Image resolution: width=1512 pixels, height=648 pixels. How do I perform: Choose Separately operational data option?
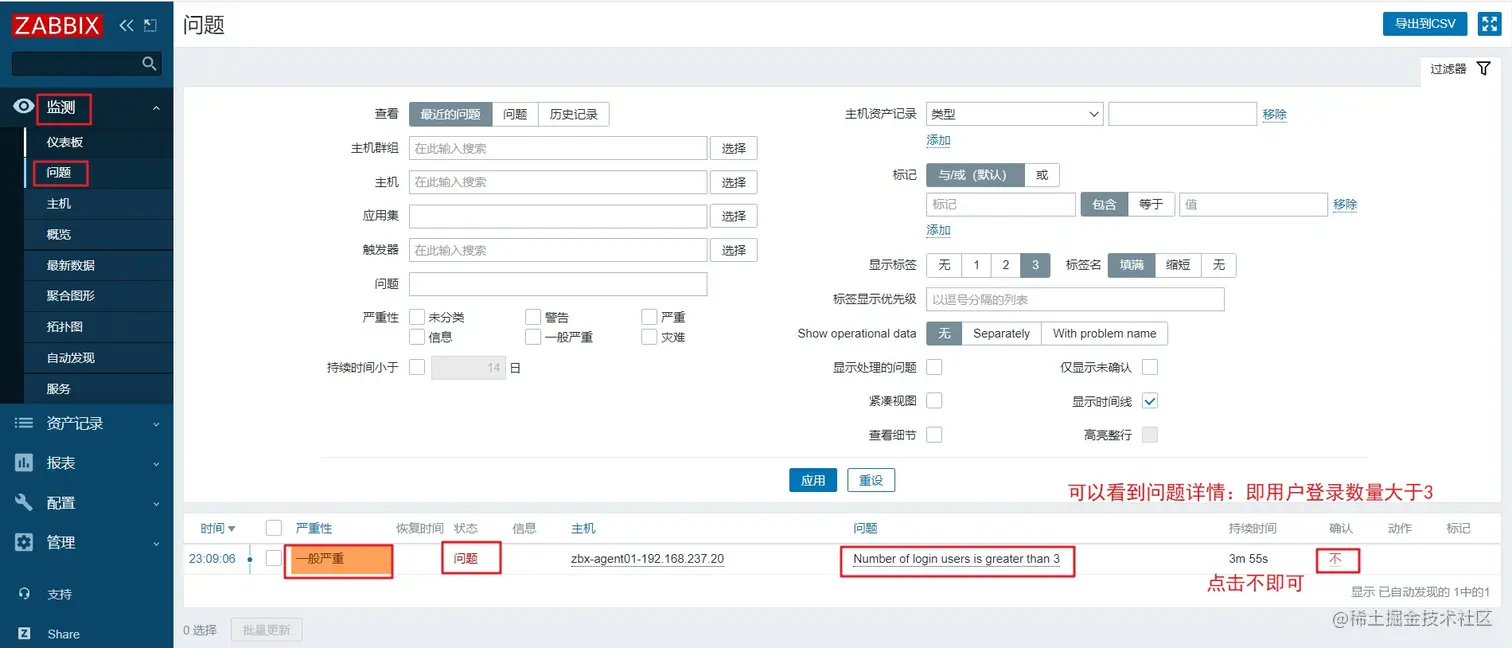click(x=1001, y=333)
